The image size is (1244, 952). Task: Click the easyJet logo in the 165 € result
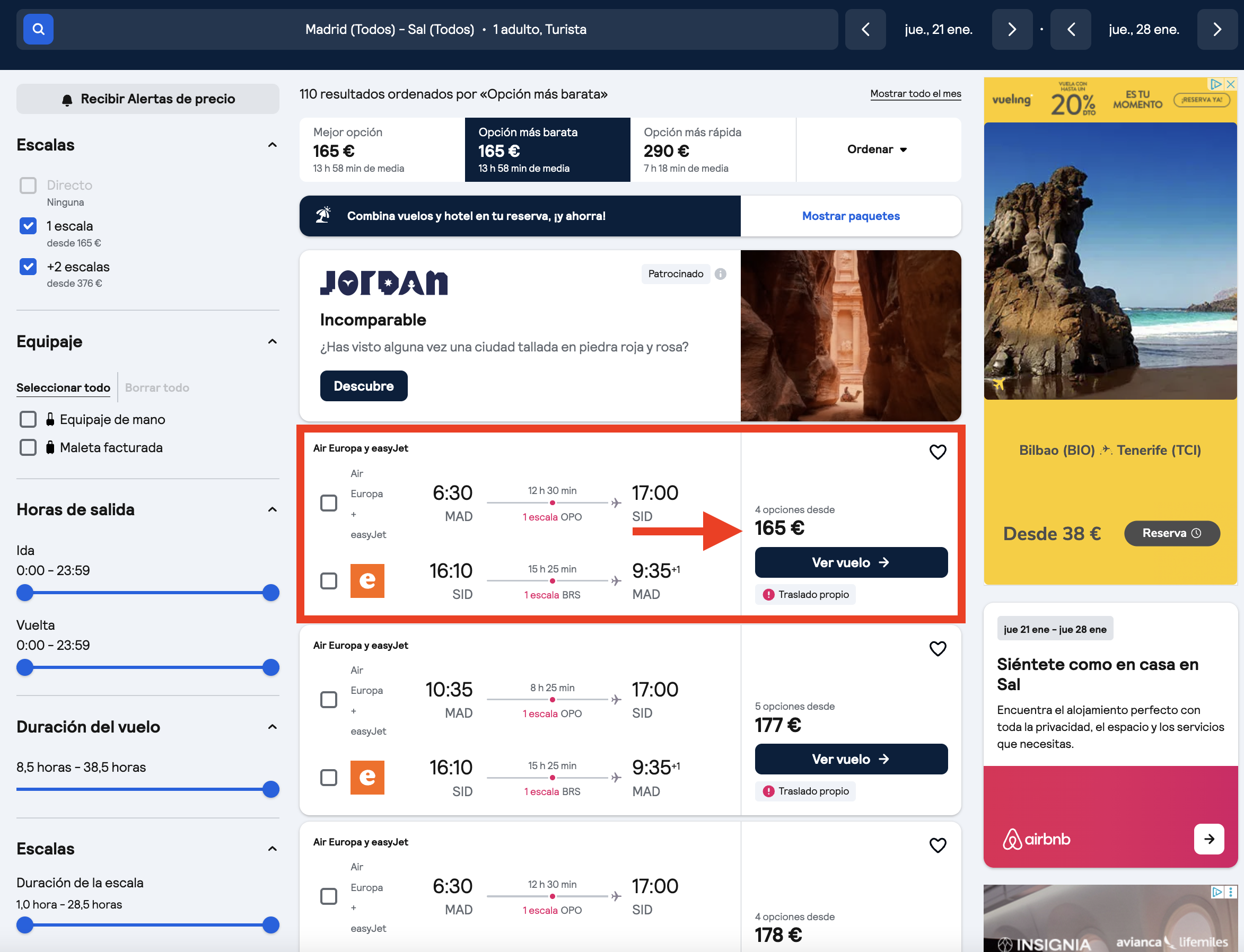tap(367, 581)
